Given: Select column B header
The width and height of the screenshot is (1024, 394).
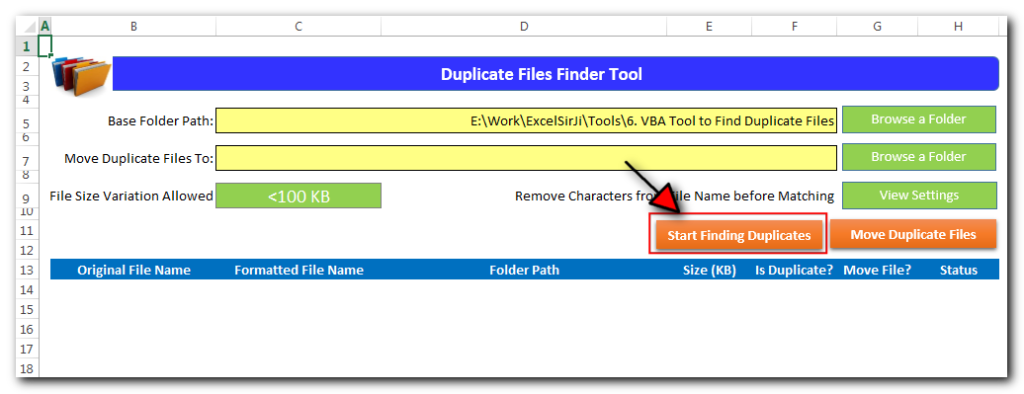Looking at the screenshot, I should tap(133, 26).
